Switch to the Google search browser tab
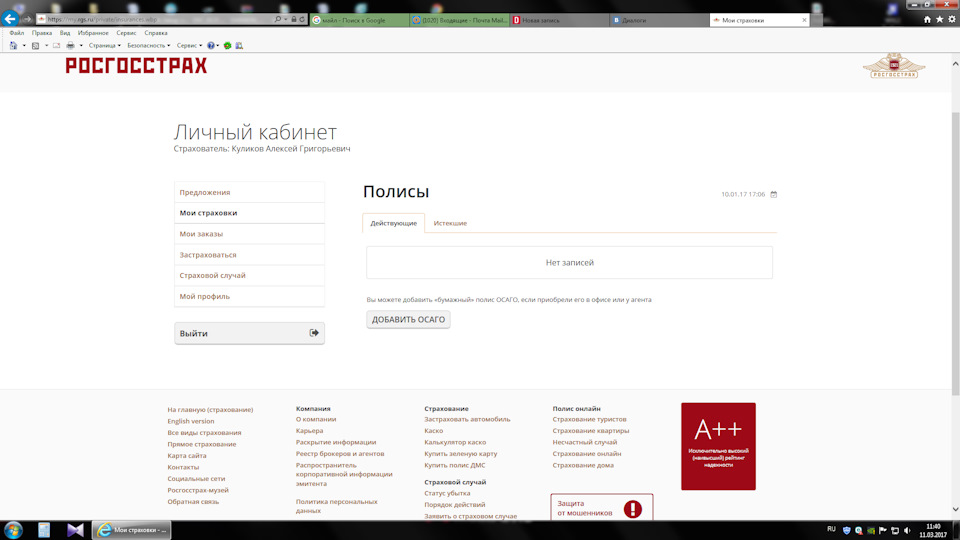The width and height of the screenshot is (960, 540). (359, 20)
